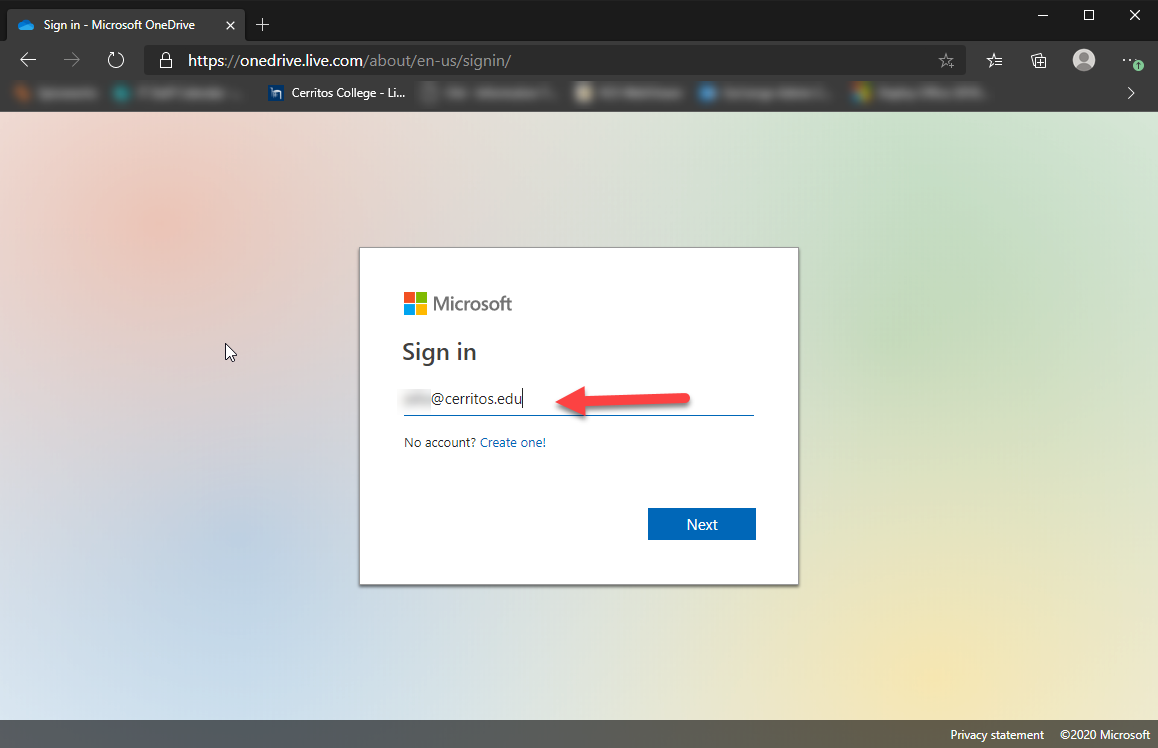Maximize the browser window
This screenshot has height=748, width=1158.
1089,16
